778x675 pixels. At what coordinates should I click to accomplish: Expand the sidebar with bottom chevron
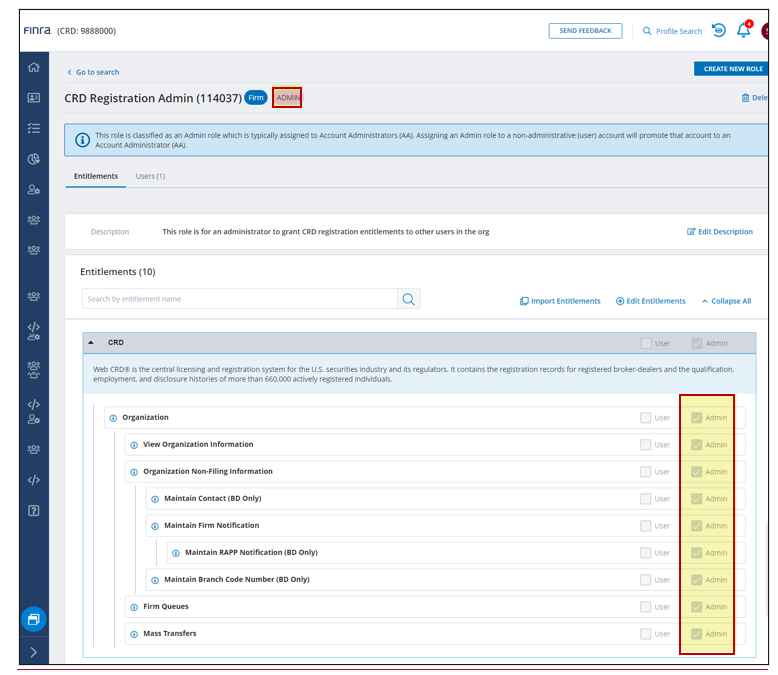point(34,652)
